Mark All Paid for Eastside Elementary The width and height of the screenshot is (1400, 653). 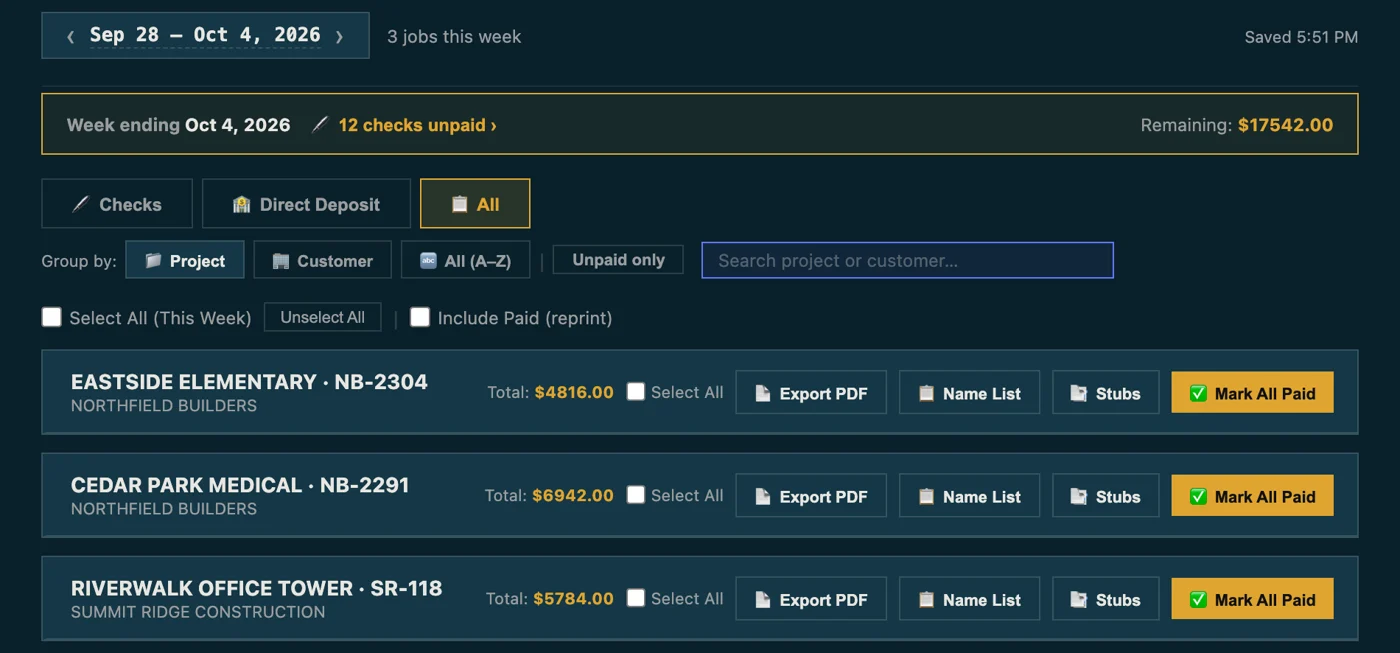(x=1252, y=392)
